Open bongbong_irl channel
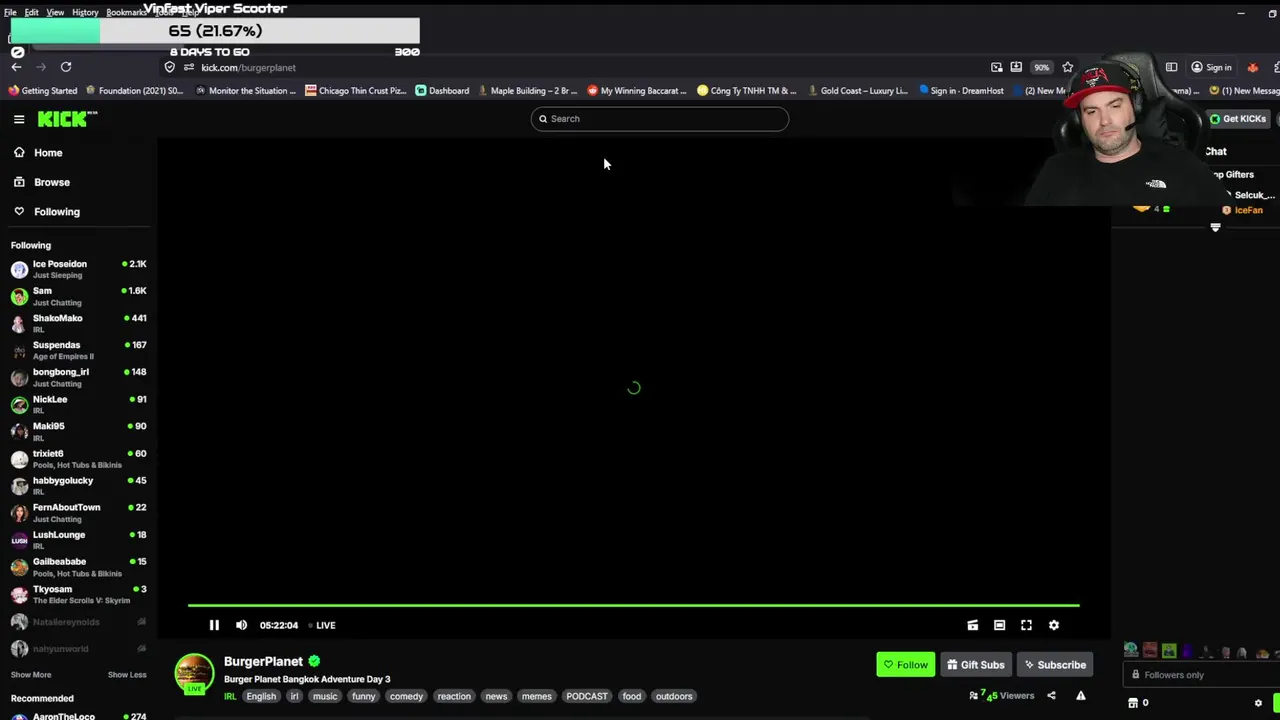The height and width of the screenshot is (720, 1280). (78, 377)
